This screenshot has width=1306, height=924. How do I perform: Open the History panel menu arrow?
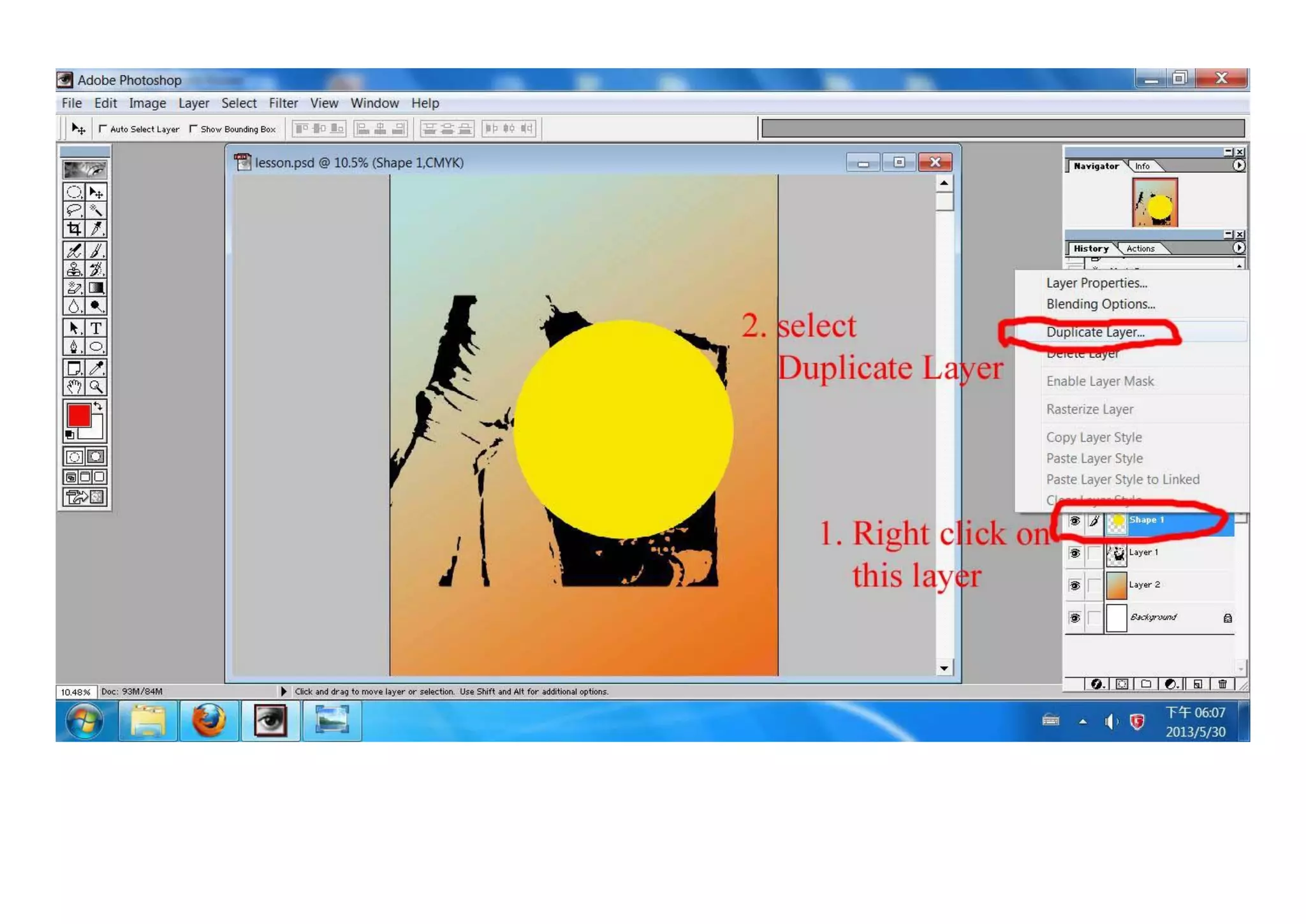click(1238, 247)
